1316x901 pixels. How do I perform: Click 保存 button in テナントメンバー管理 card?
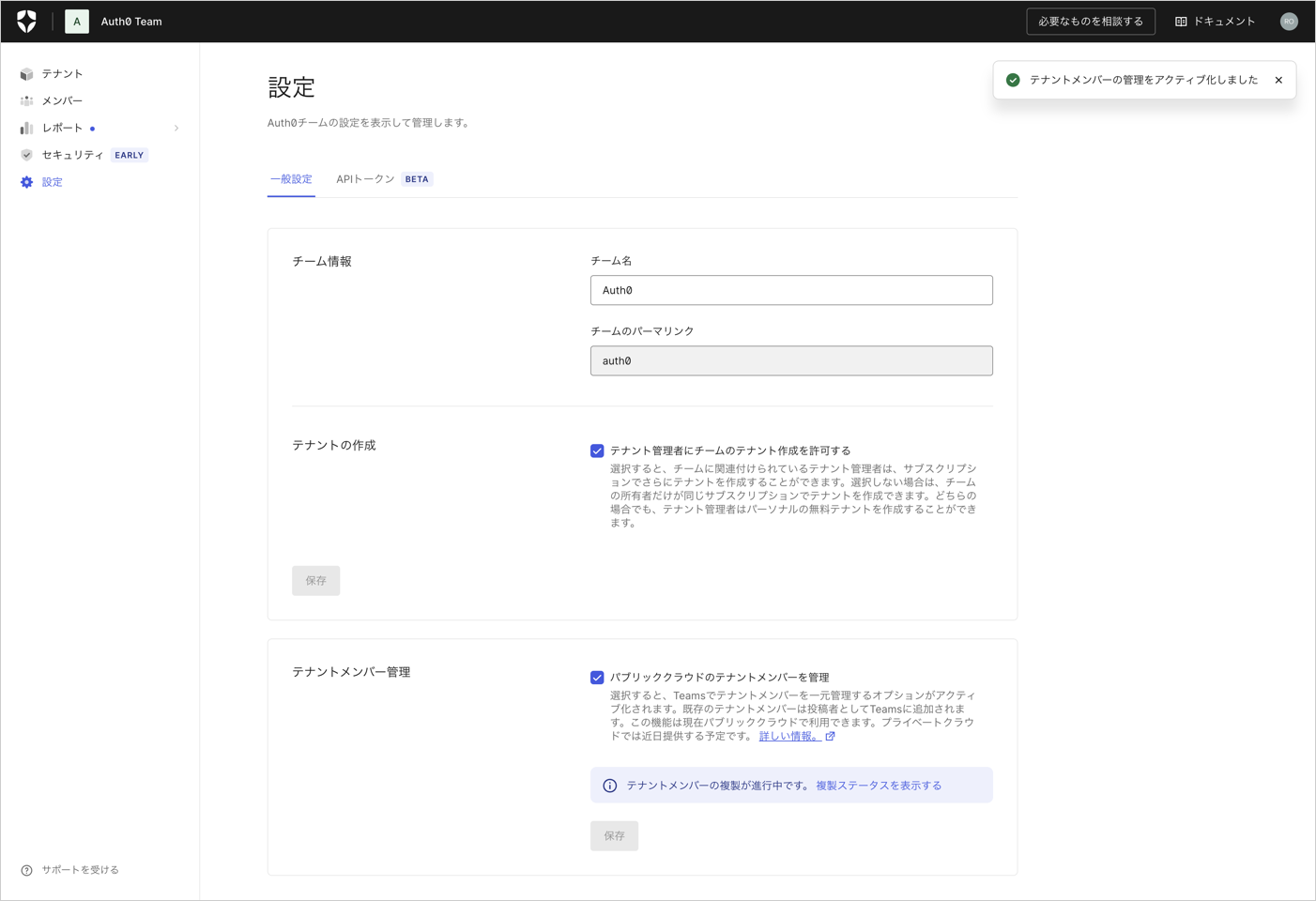tap(615, 836)
